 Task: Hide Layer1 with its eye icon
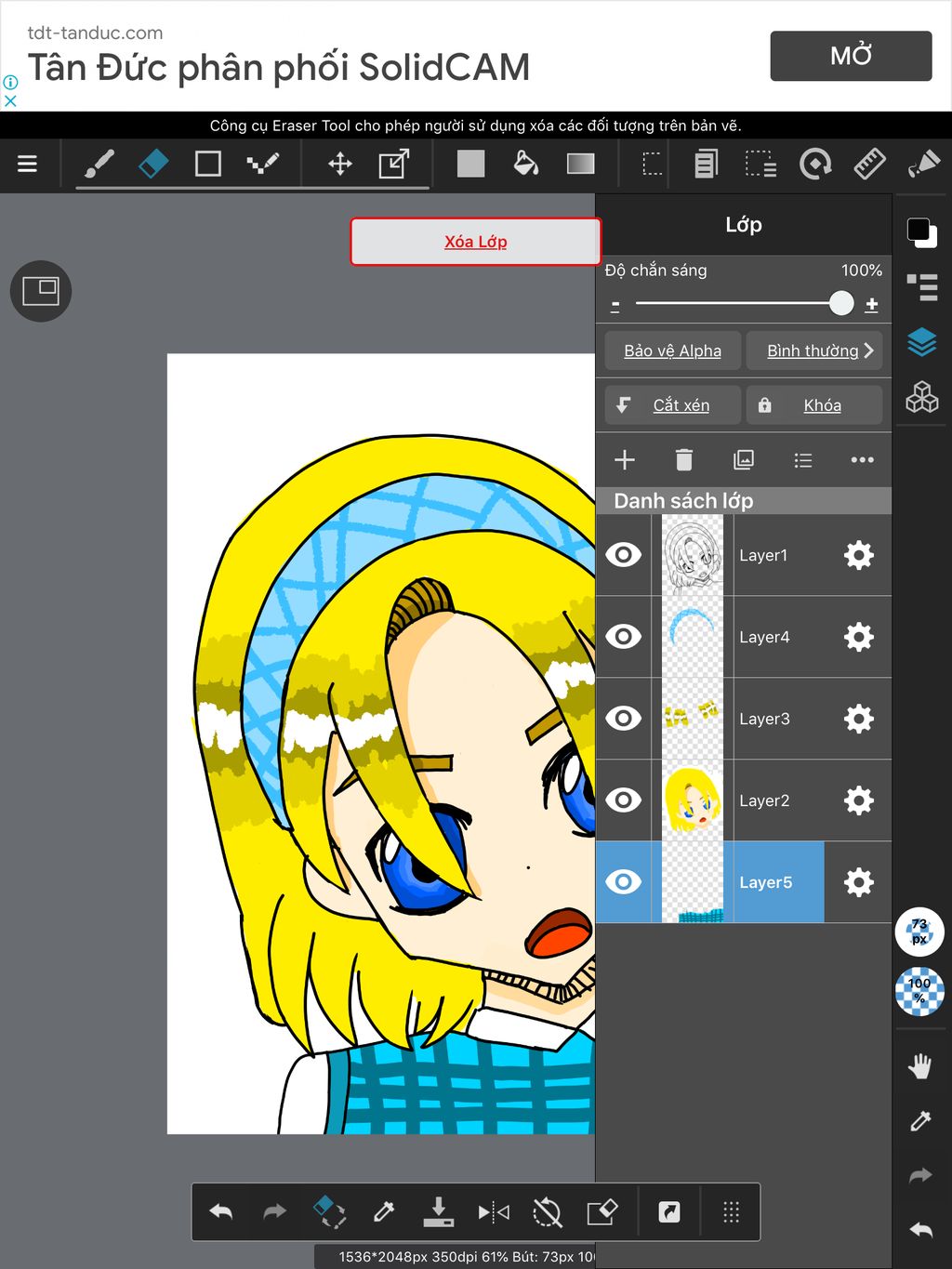pos(624,555)
